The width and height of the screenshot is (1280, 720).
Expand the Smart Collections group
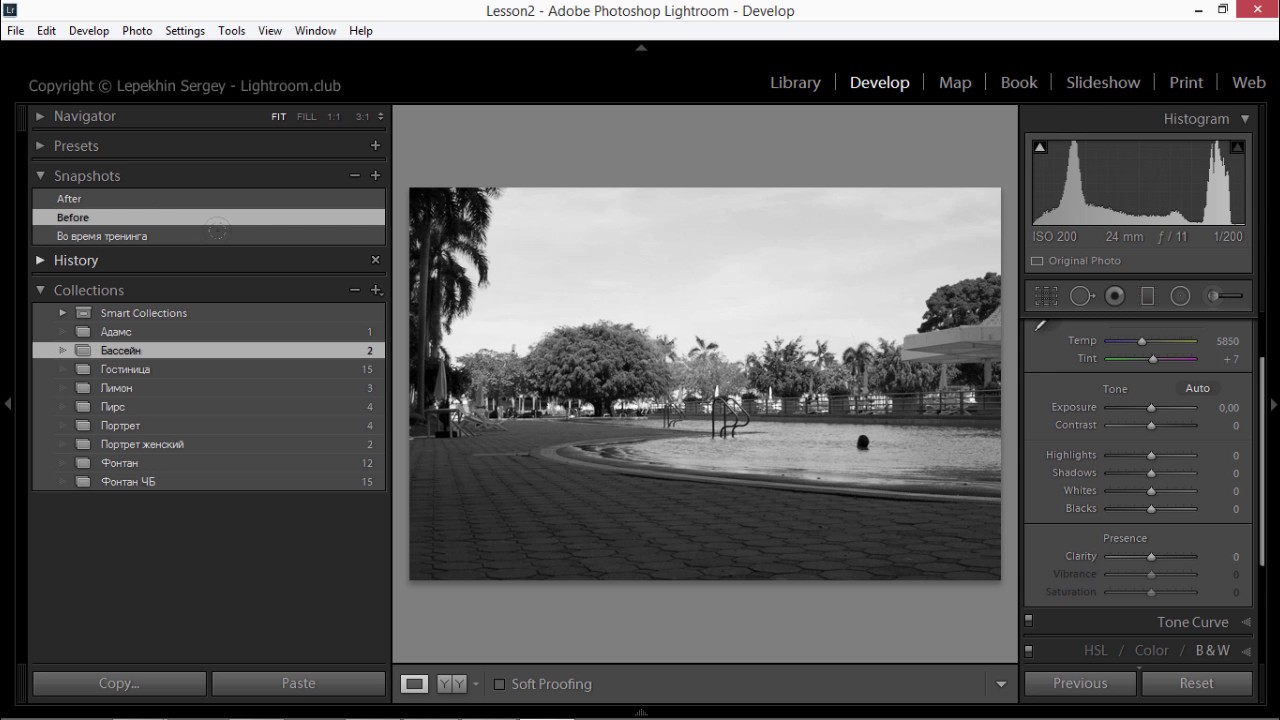(62, 313)
